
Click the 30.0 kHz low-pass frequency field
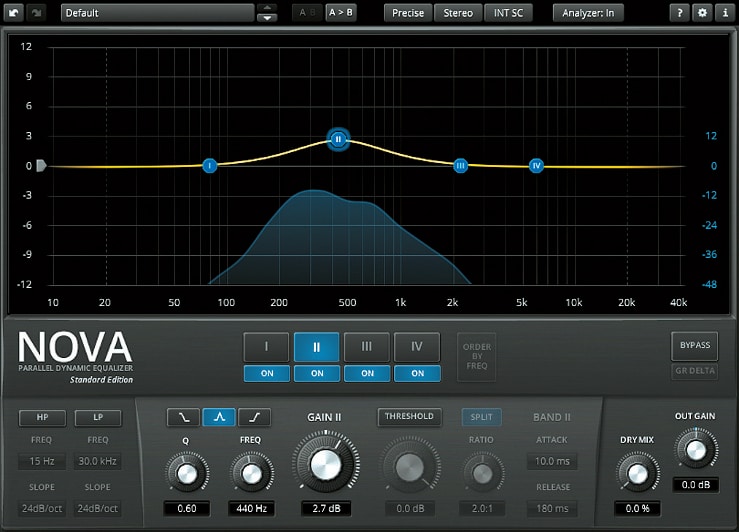(98, 461)
